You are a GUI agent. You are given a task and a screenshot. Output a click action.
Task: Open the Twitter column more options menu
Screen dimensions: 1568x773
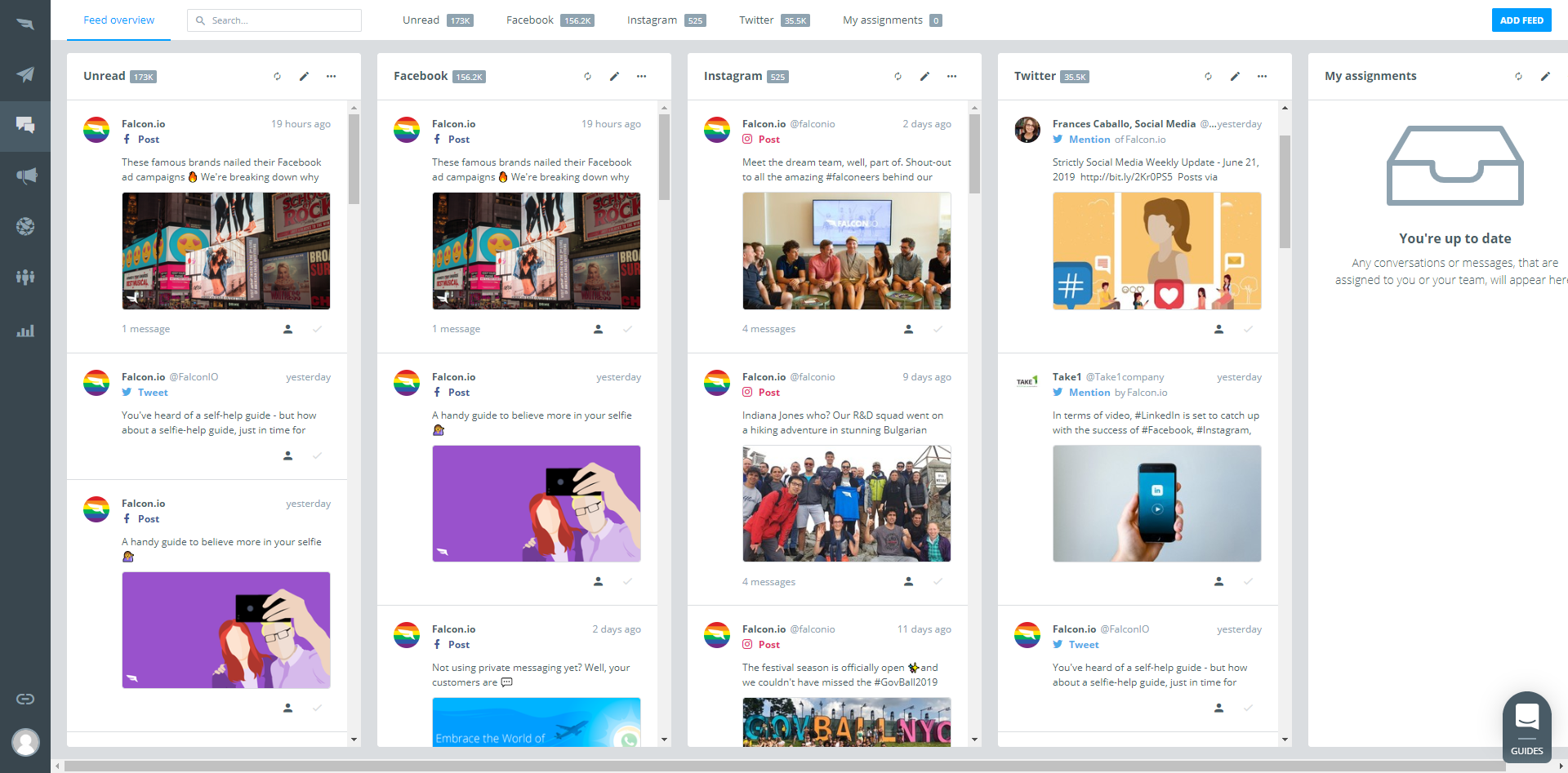1262,76
